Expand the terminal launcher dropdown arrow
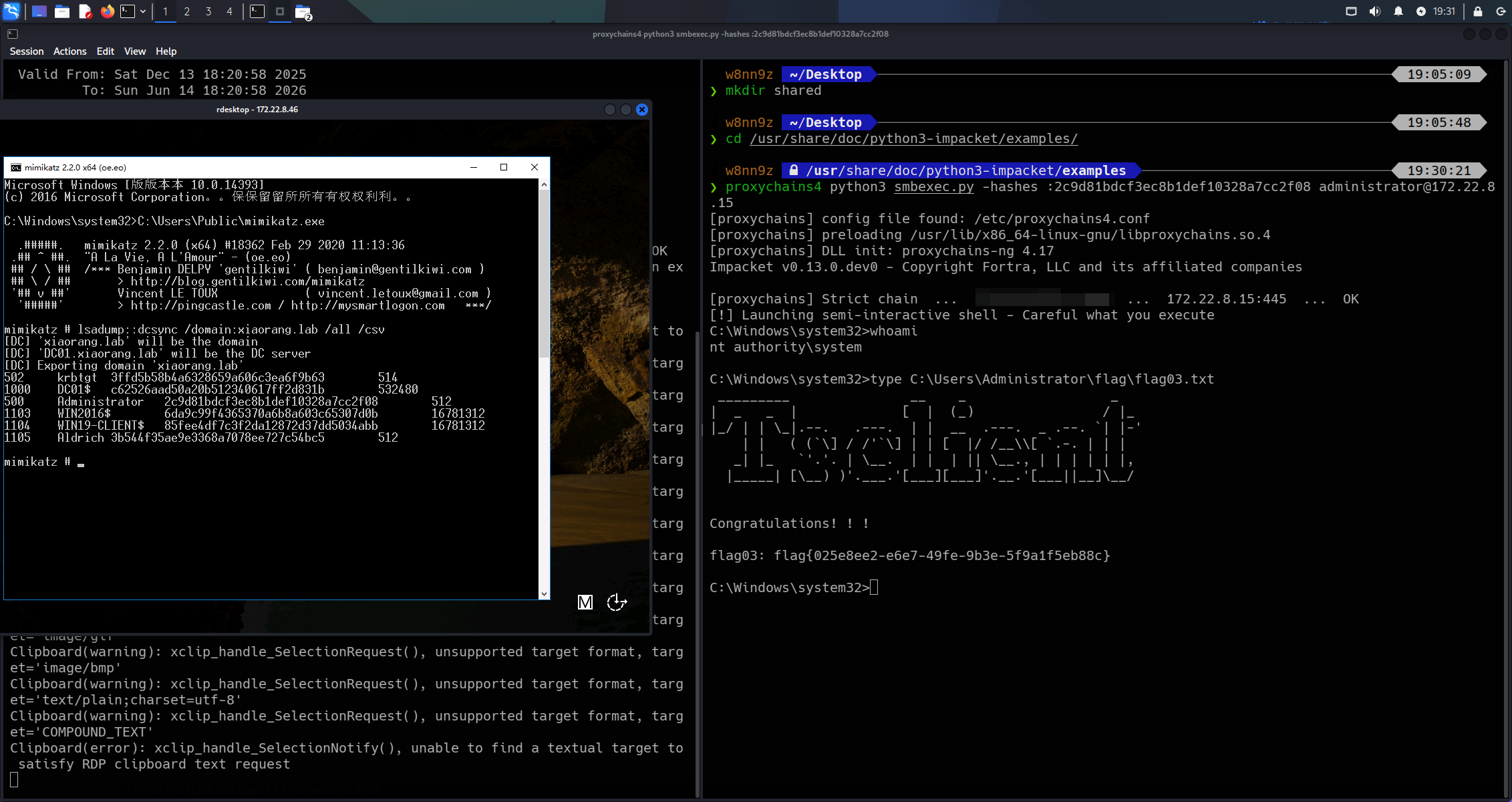 tap(143, 11)
